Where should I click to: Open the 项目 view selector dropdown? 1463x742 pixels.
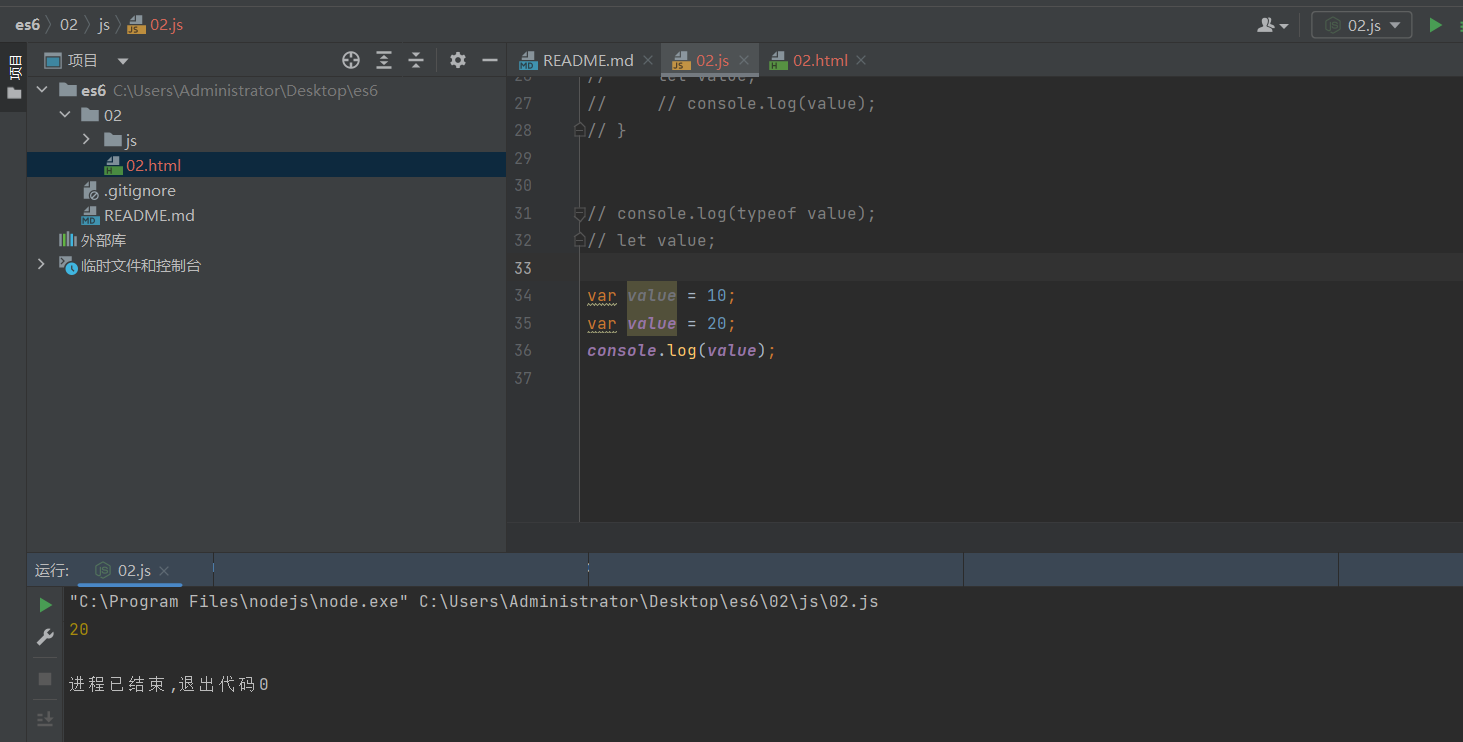tap(87, 60)
